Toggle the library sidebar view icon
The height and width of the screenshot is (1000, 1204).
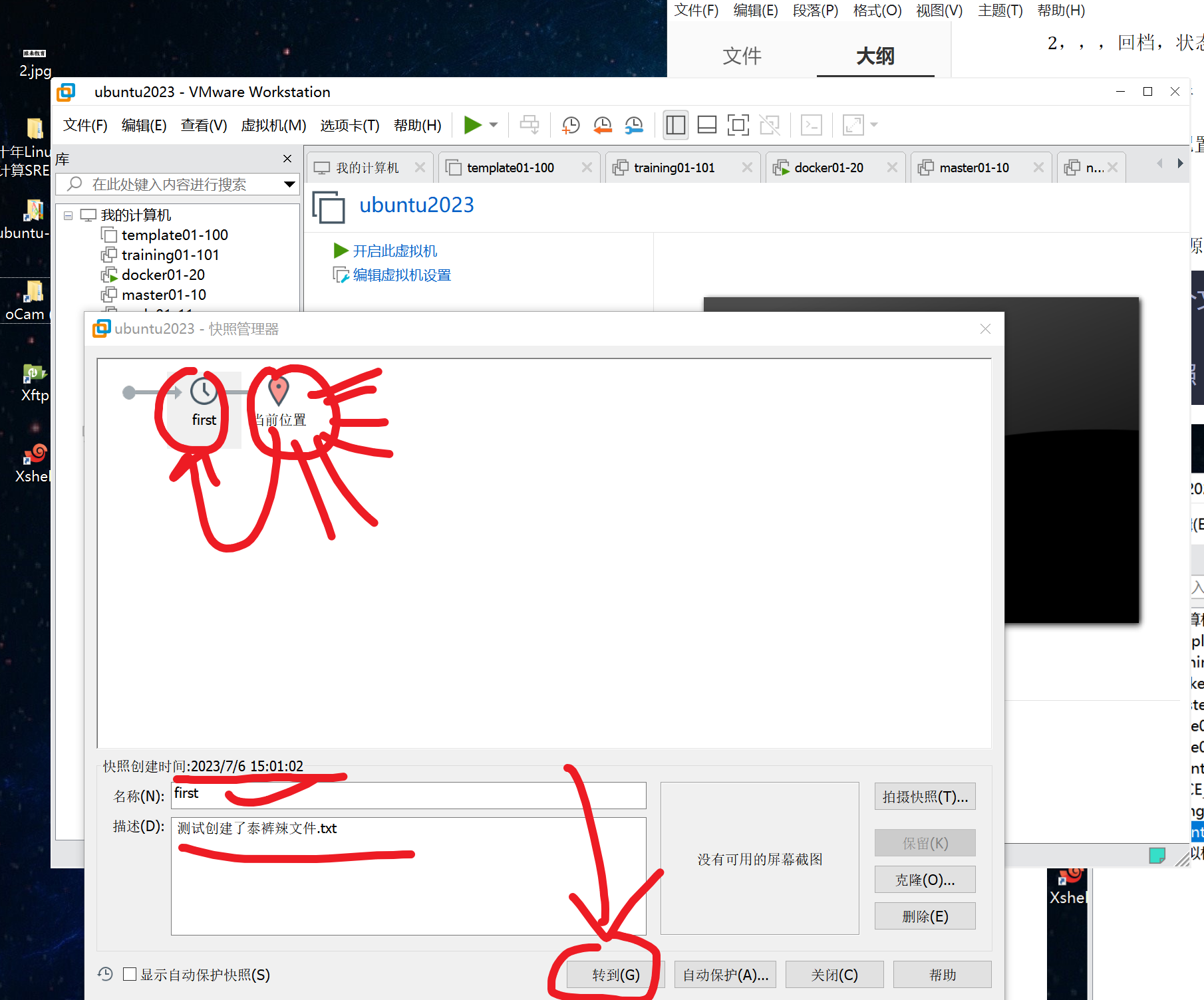click(x=676, y=125)
